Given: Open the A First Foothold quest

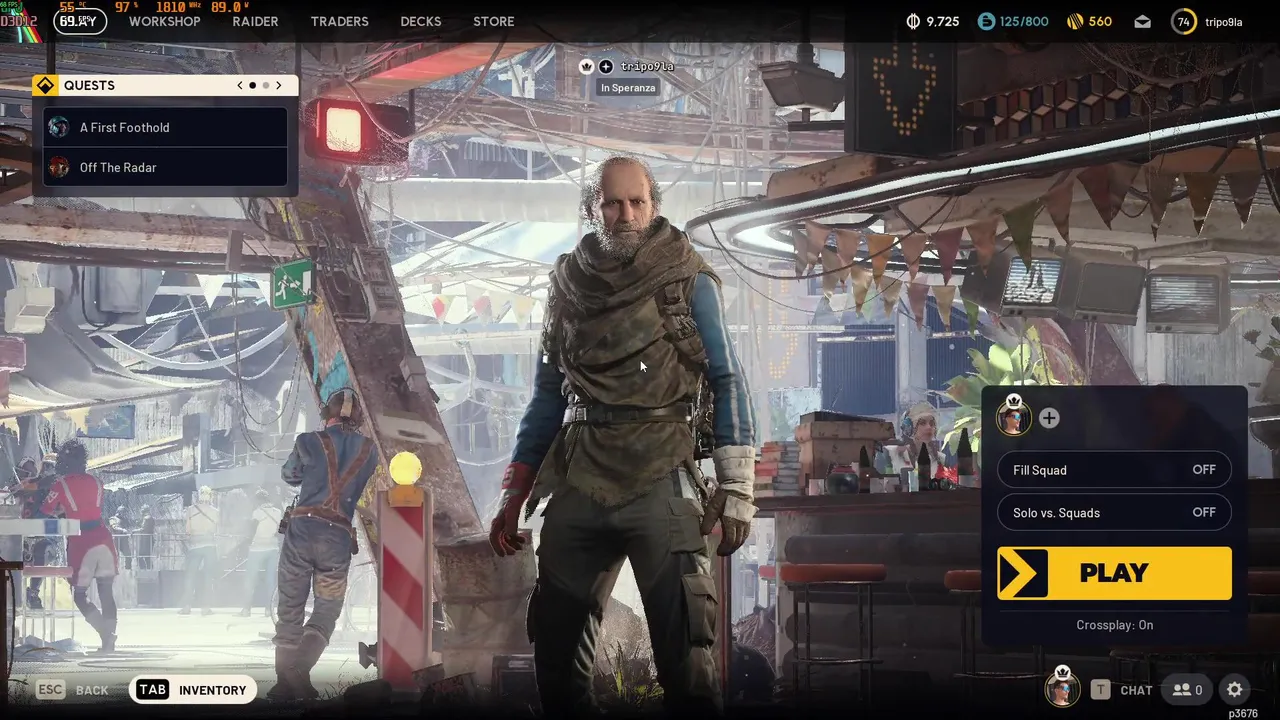Looking at the screenshot, I should (x=165, y=127).
